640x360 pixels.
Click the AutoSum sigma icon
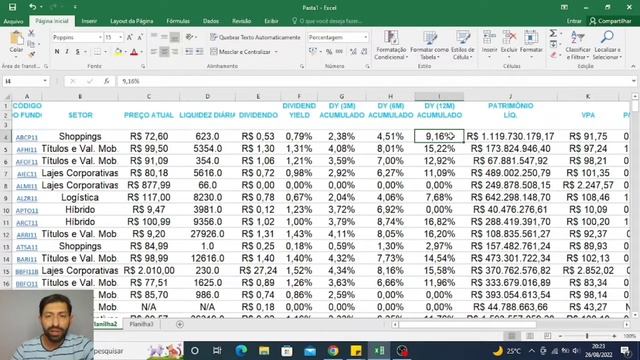tap(553, 33)
